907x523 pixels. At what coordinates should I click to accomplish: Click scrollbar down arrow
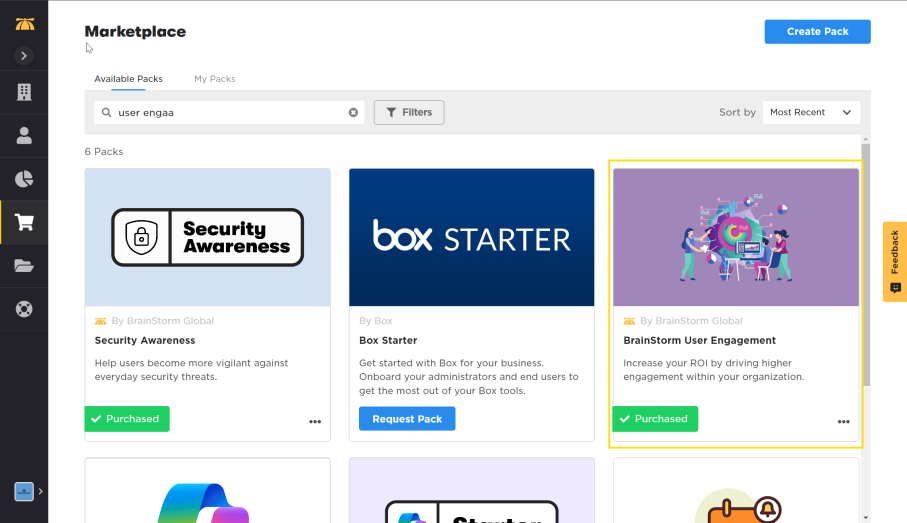[x=865, y=518]
